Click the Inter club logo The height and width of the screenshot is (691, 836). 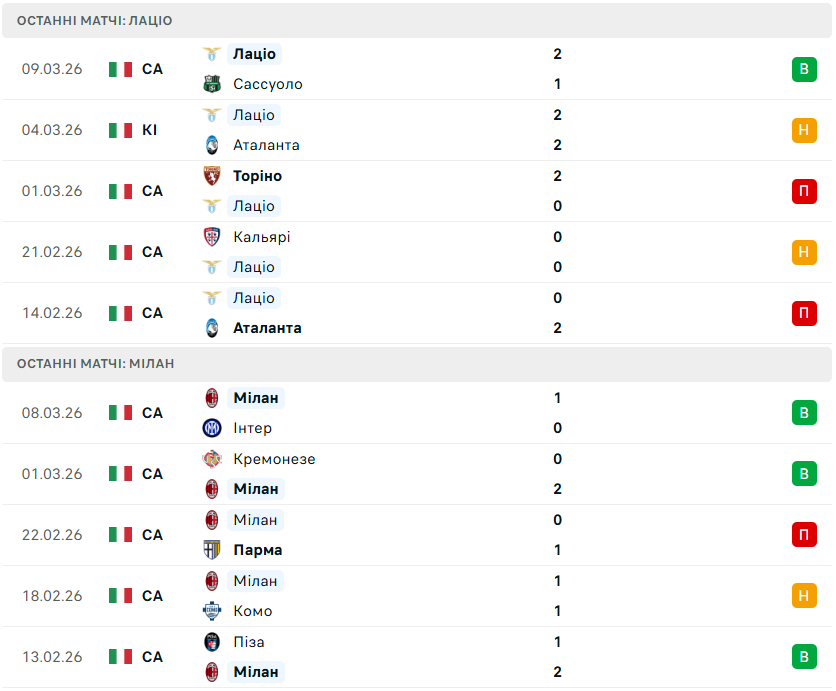(x=212, y=428)
